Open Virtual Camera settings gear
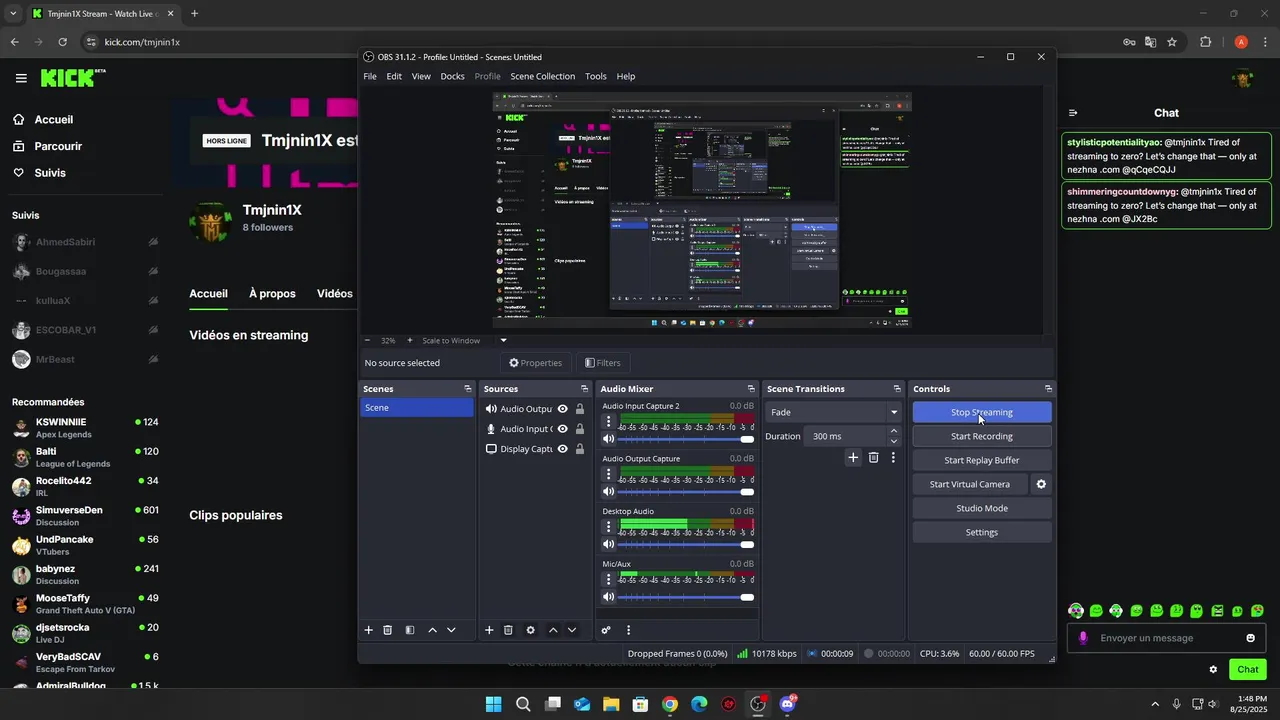 (1041, 484)
